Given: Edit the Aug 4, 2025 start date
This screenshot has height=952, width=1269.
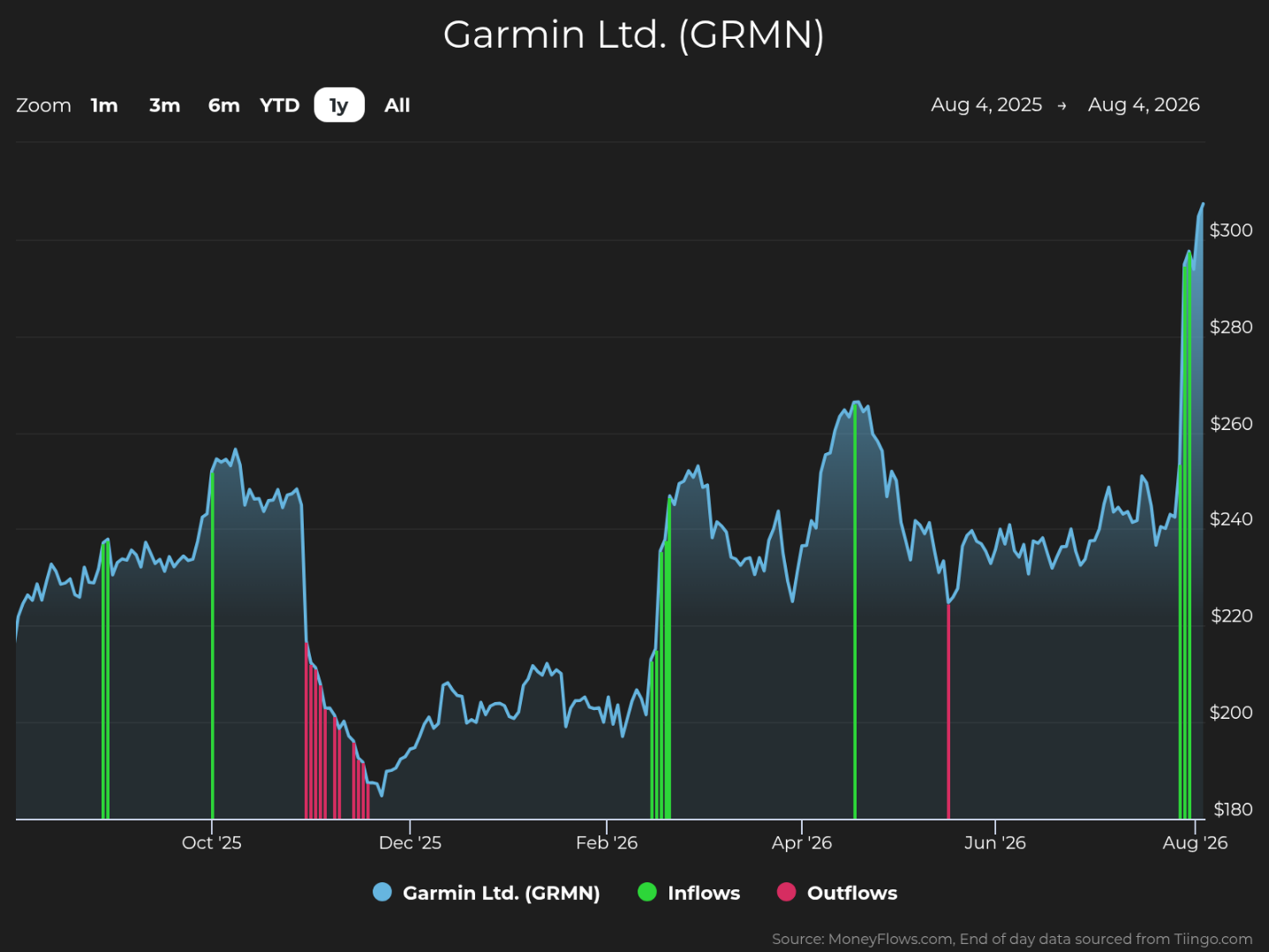Looking at the screenshot, I should point(986,105).
